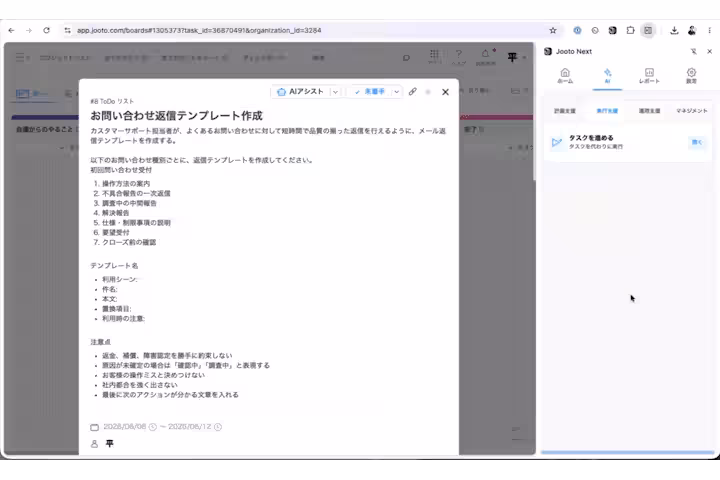
Task: Click 開く on the タスクを進める card
Action: (697, 142)
